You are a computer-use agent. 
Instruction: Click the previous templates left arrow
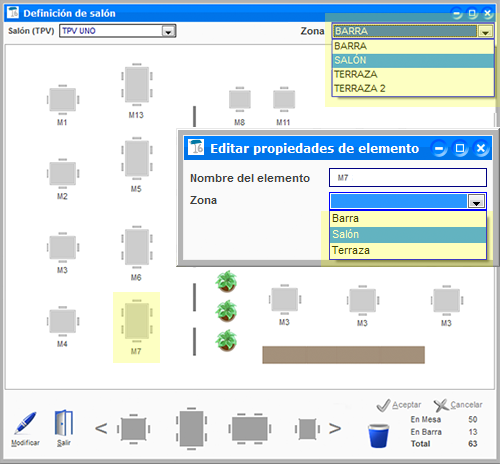pyautogui.click(x=101, y=429)
